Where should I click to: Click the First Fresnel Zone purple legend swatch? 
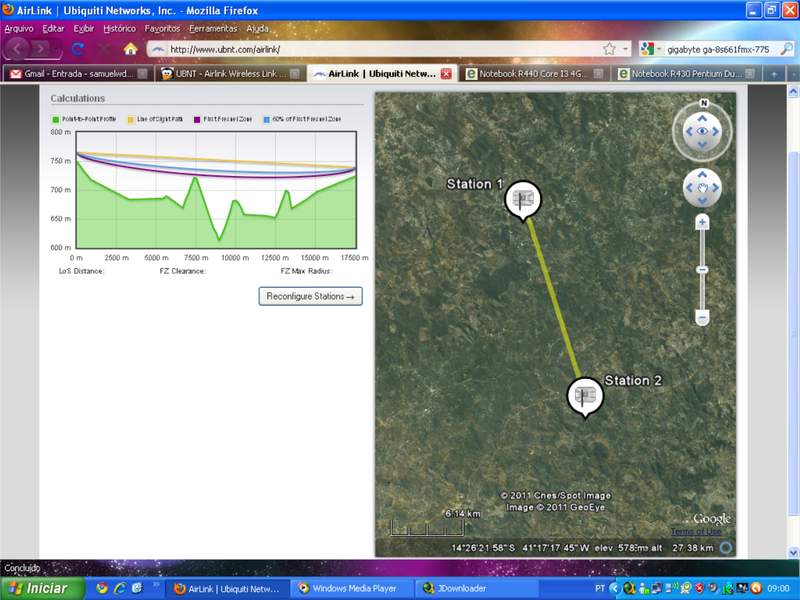coord(197,119)
